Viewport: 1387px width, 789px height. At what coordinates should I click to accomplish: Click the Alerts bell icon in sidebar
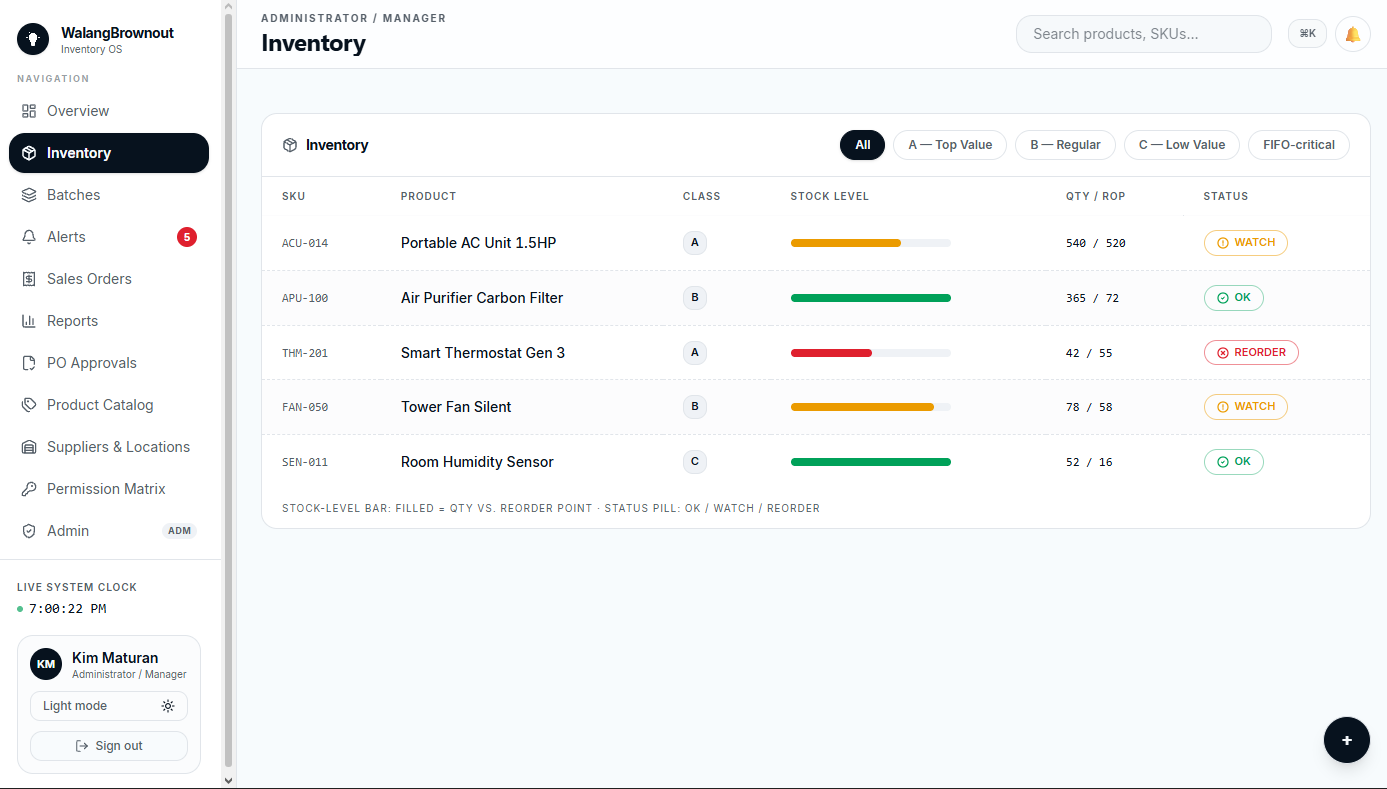point(29,237)
